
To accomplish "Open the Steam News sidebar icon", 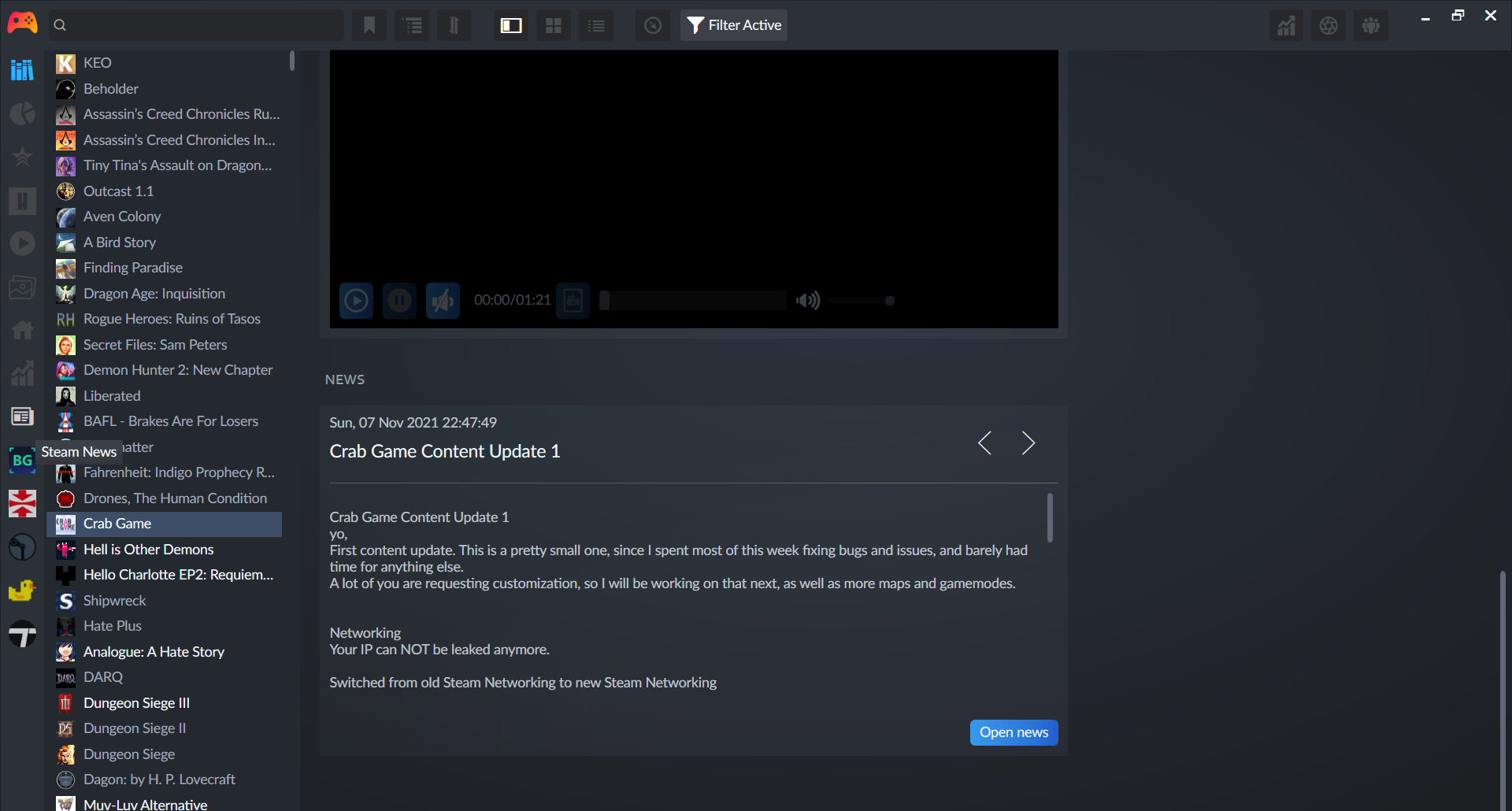I will [22, 417].
